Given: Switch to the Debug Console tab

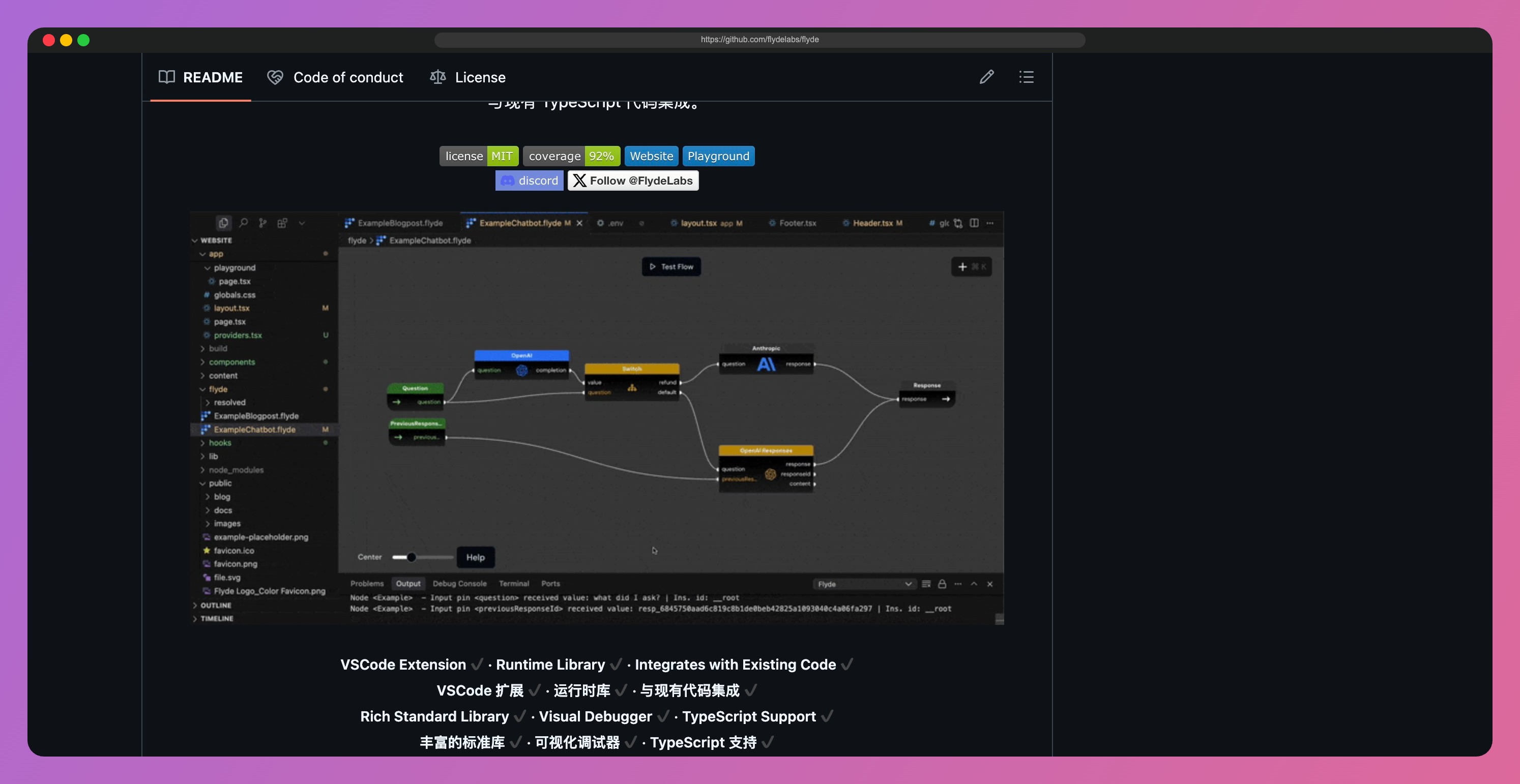Looking at the screenshot, I should coord(460,584).
